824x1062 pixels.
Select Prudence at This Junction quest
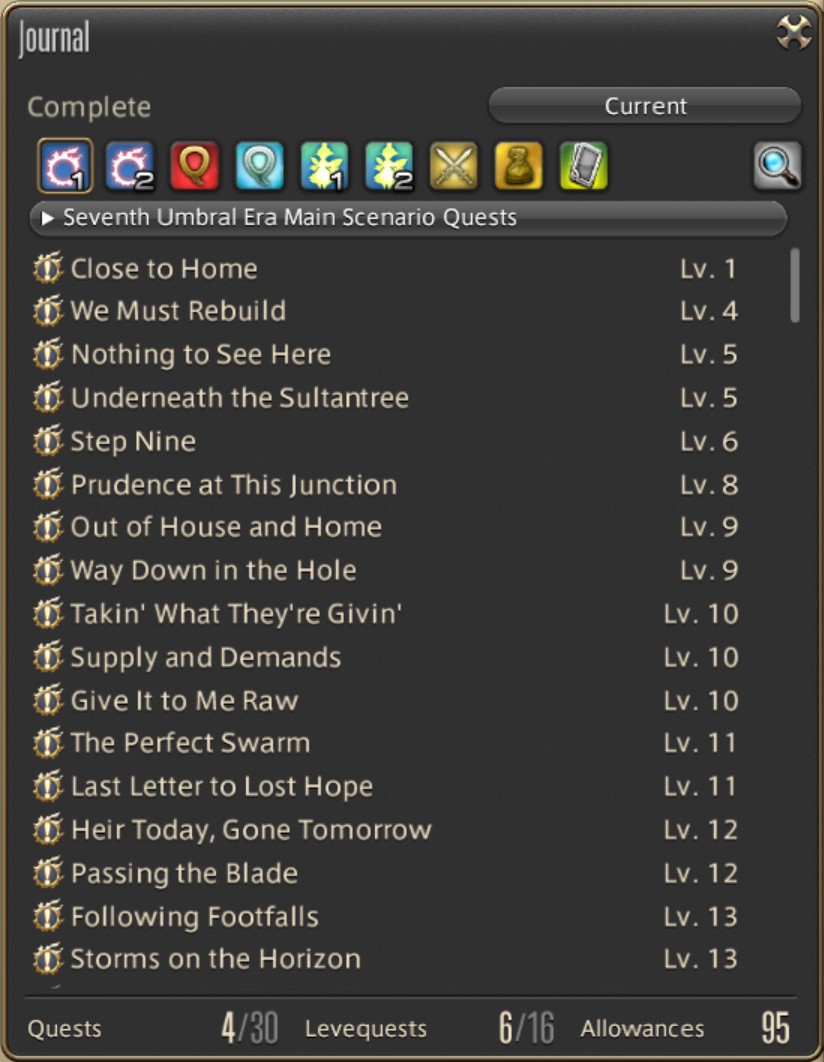[233, 485]
